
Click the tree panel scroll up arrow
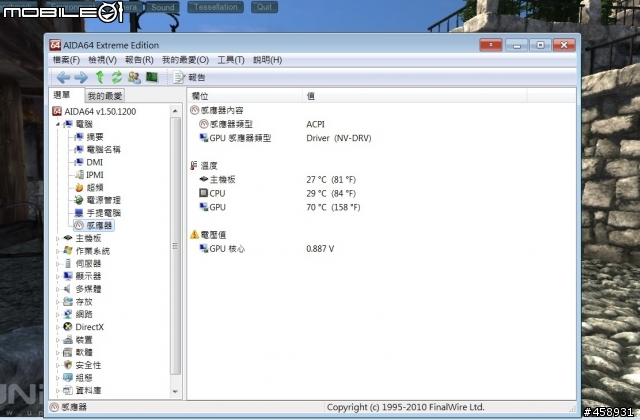click(x=175, y=111)
